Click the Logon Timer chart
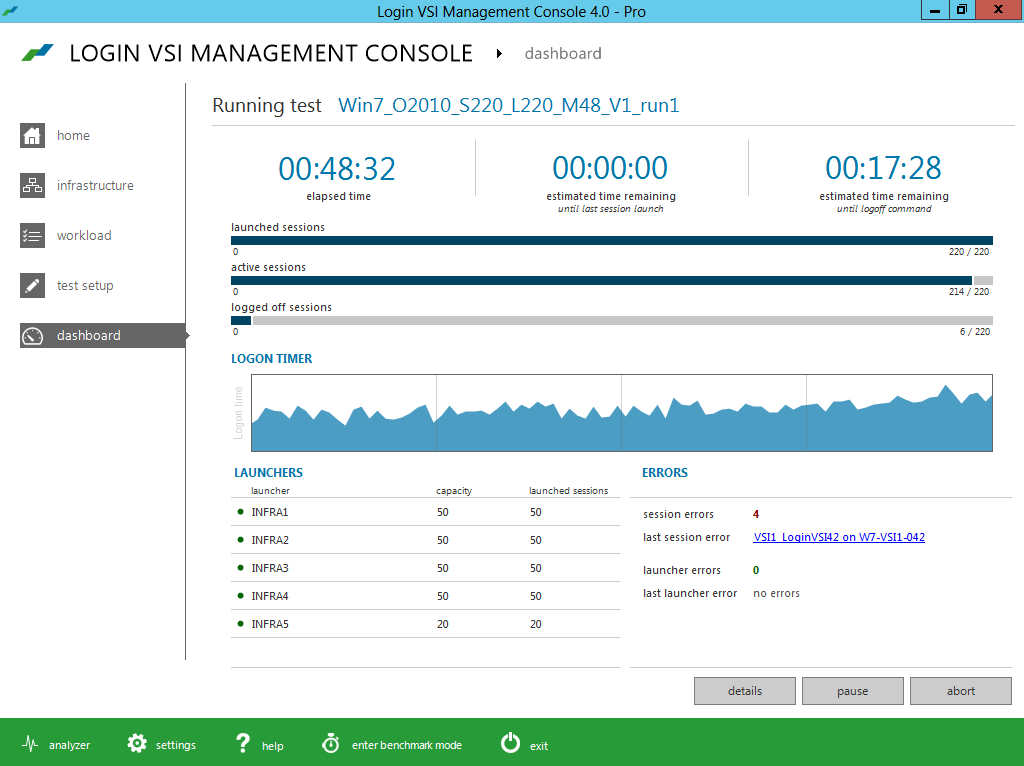 coord(621,413)
